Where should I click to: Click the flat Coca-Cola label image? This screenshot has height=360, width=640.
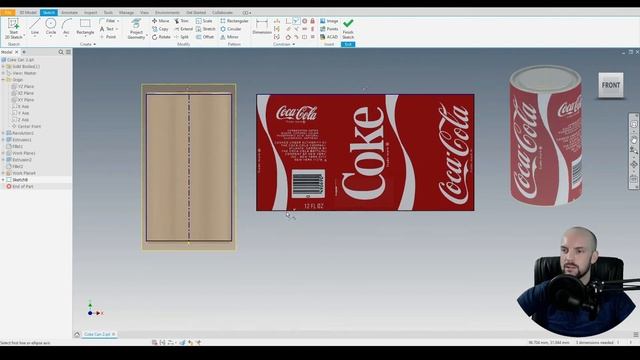tap(365, 153)
